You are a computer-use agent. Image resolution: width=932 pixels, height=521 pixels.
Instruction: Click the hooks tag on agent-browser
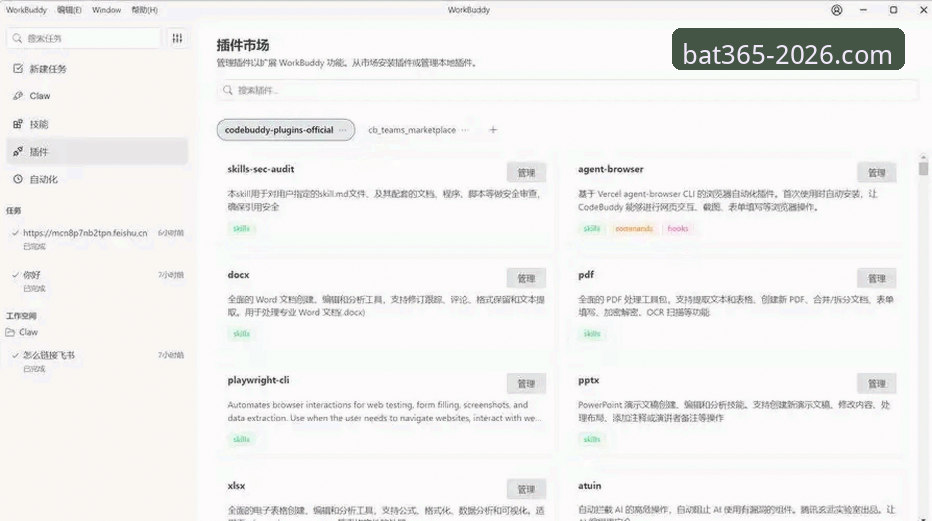[678, 229]
